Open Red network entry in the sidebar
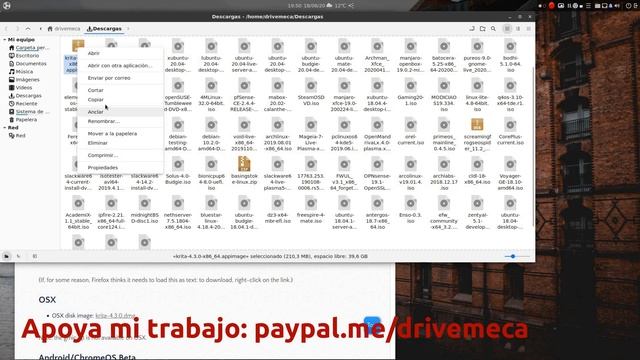The width and height of the screenshot is (640, 360). click(x=17, y=136)
